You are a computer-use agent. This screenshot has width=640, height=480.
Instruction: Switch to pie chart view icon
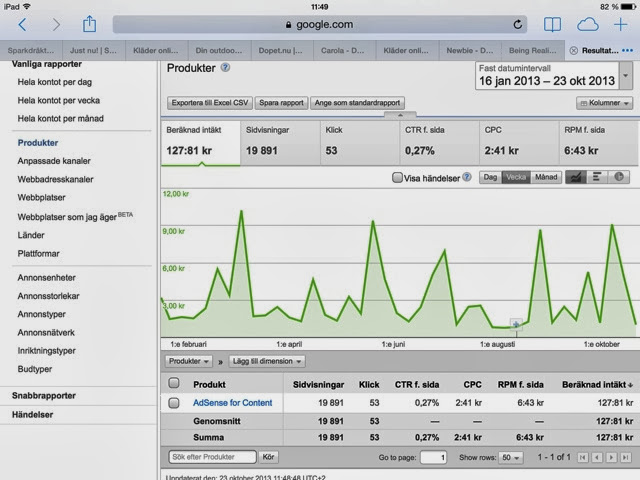click(619, 177)
